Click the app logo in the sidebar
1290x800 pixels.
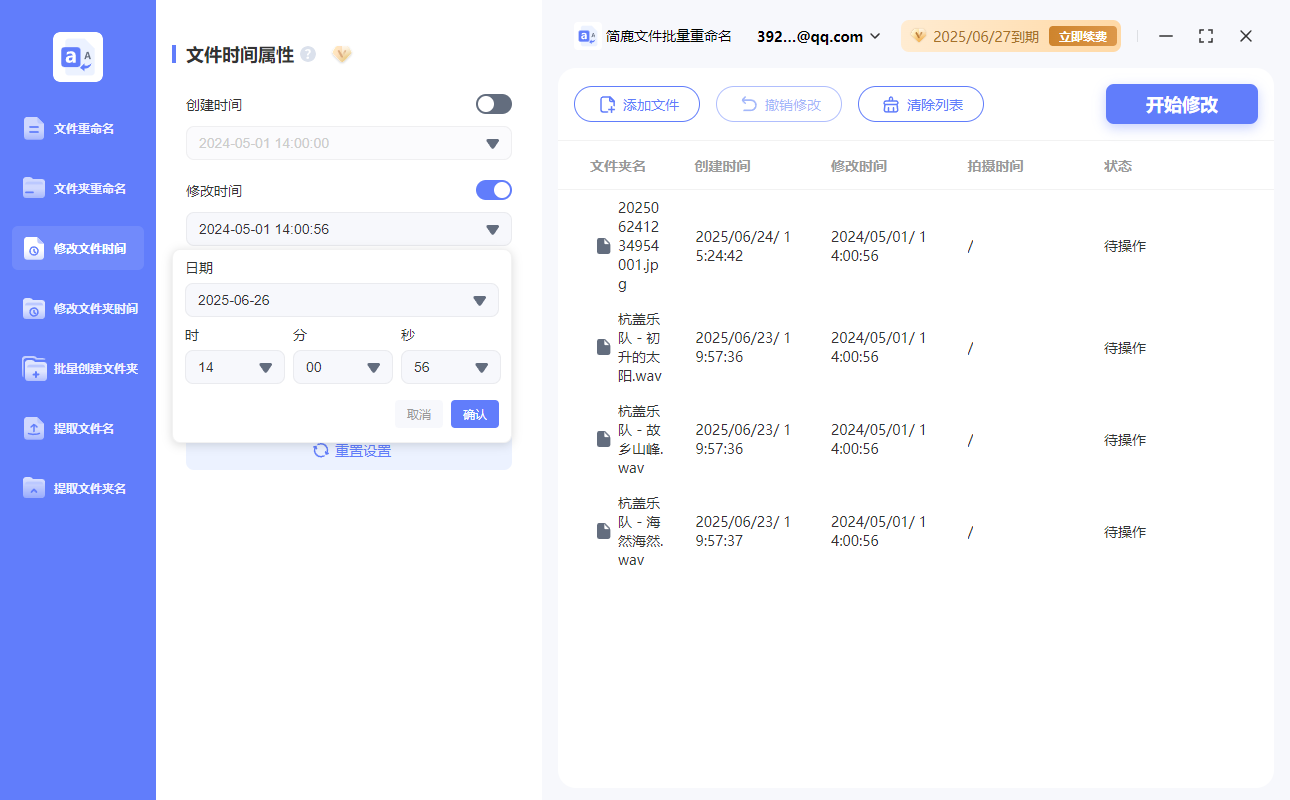[x=77, y=56]
